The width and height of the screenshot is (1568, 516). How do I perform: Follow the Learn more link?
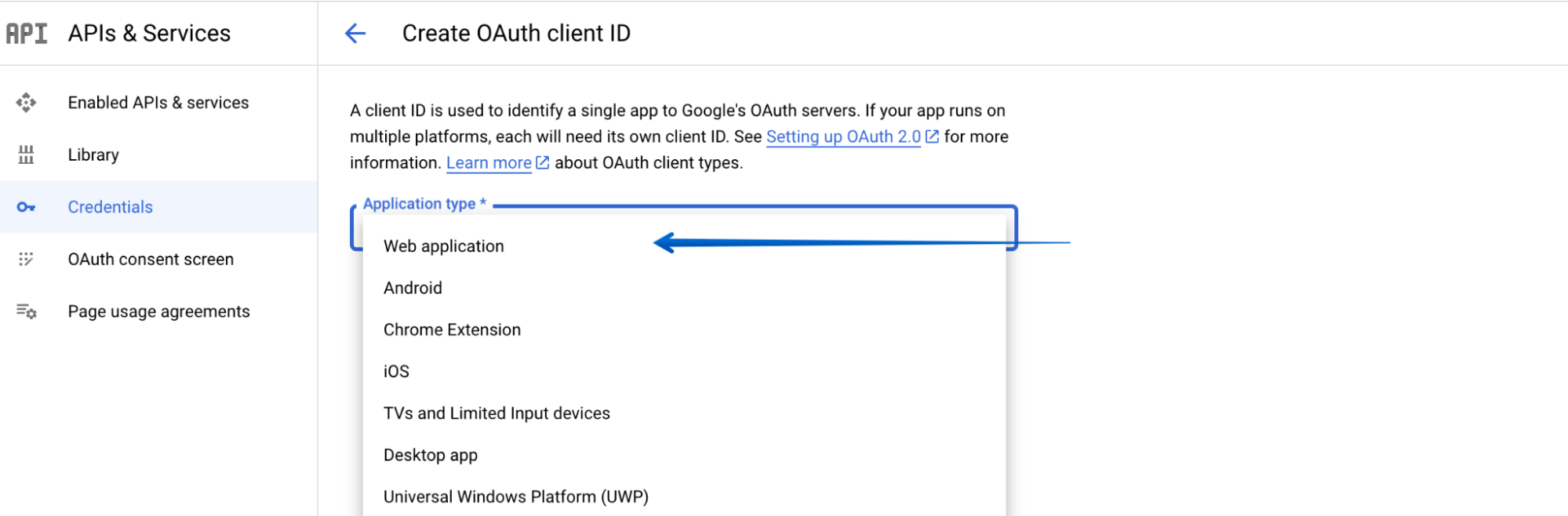pos(489,162)
